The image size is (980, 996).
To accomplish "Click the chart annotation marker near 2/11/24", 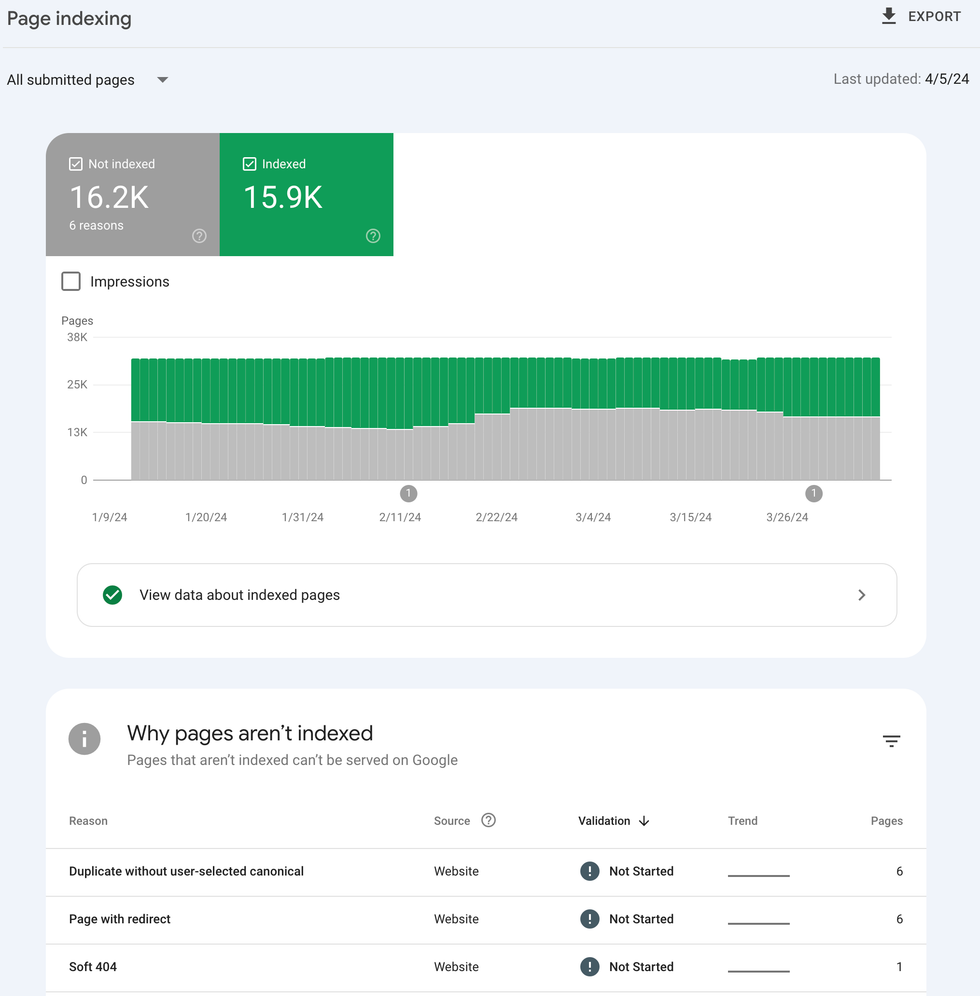I will pos(409,493).
